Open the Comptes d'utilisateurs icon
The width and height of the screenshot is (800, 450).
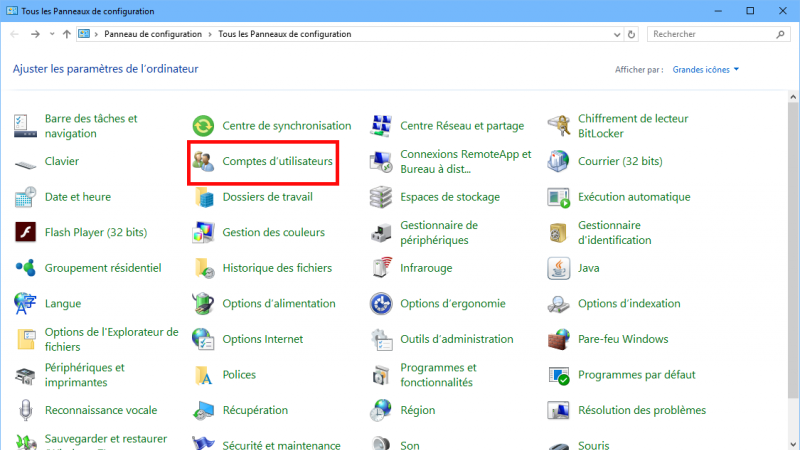pos(204,161)
